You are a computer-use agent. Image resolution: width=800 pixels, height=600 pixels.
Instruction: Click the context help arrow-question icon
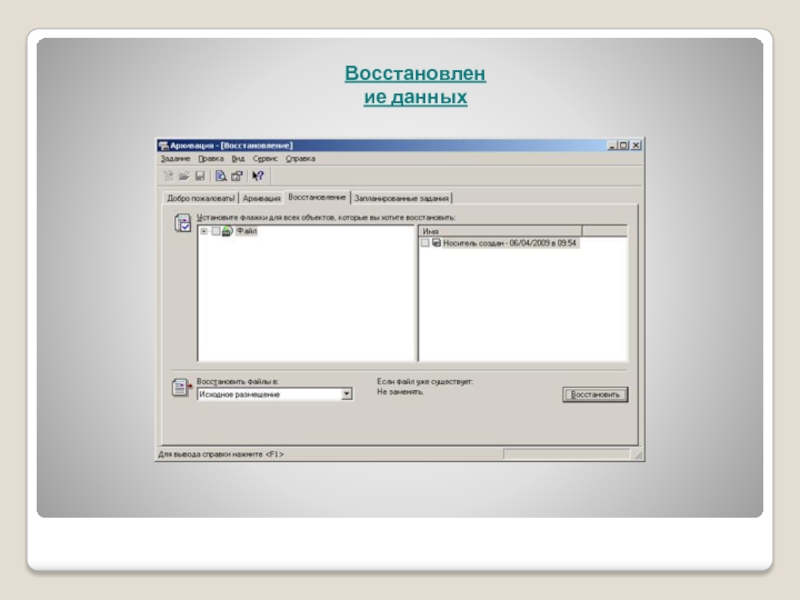258,176
